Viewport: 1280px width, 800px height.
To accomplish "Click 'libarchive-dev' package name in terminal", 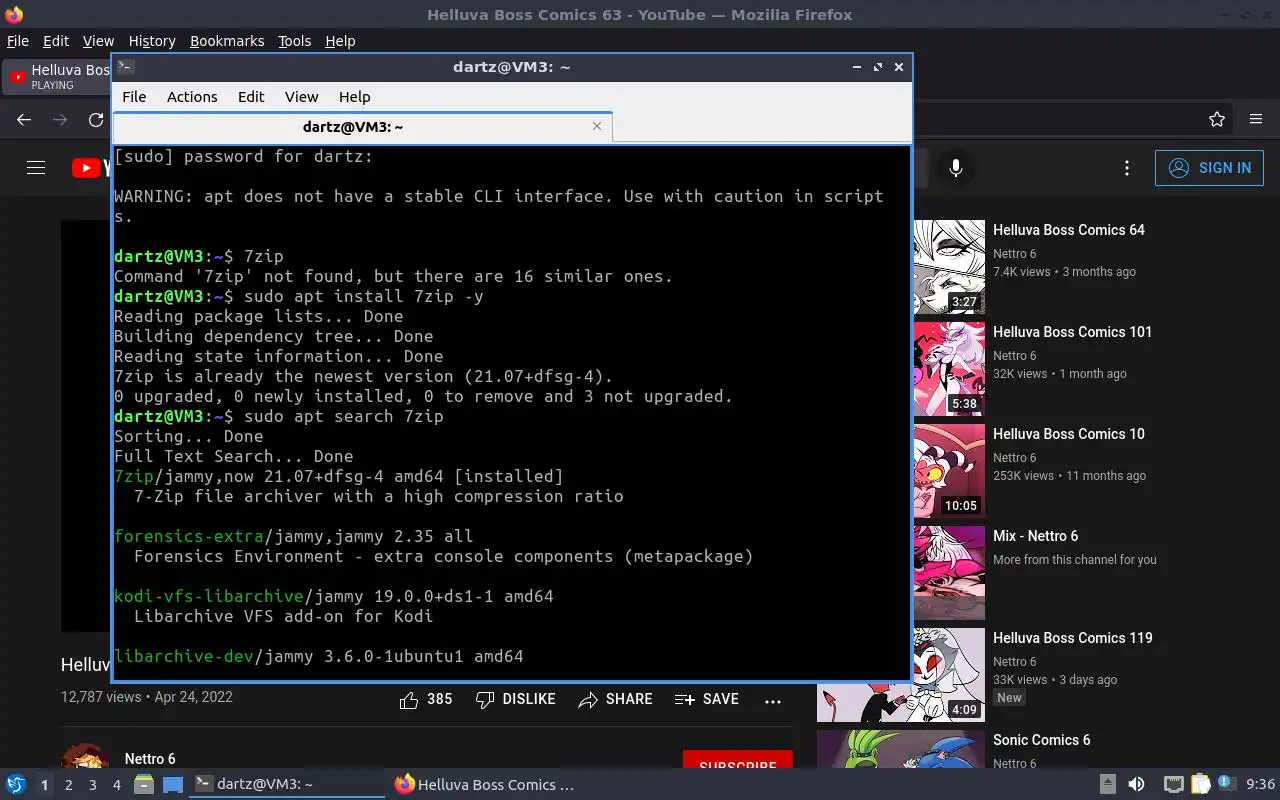I will coord(184,656).
